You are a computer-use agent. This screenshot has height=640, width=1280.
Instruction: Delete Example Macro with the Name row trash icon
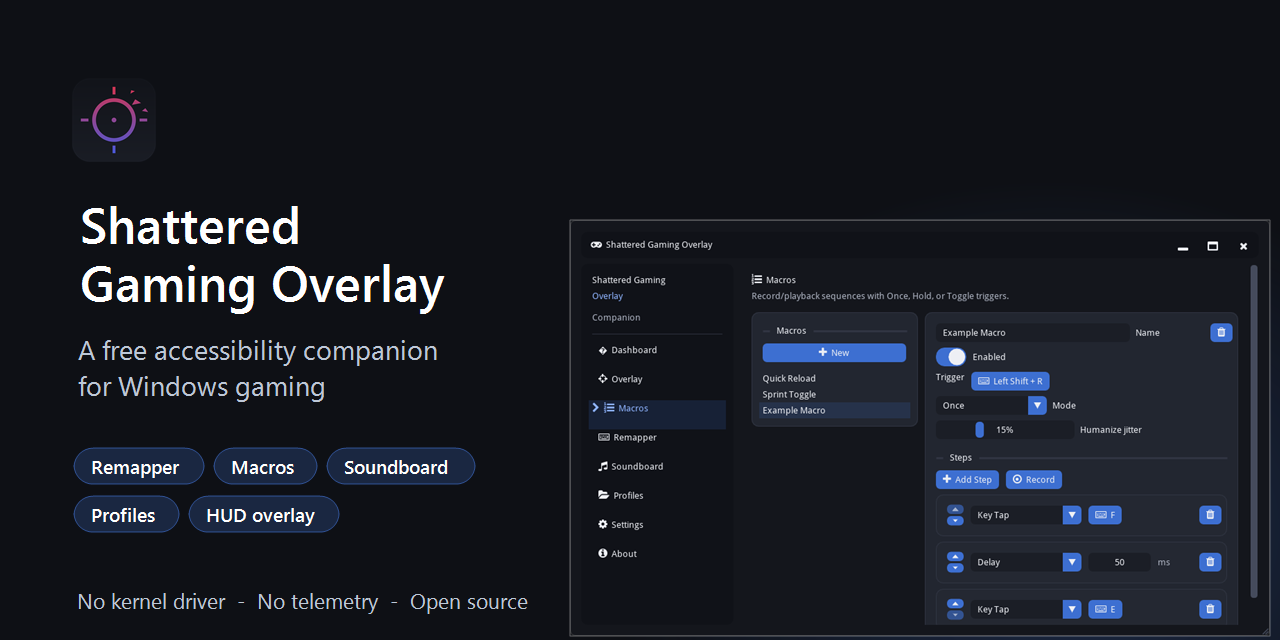pos(1221,332)
